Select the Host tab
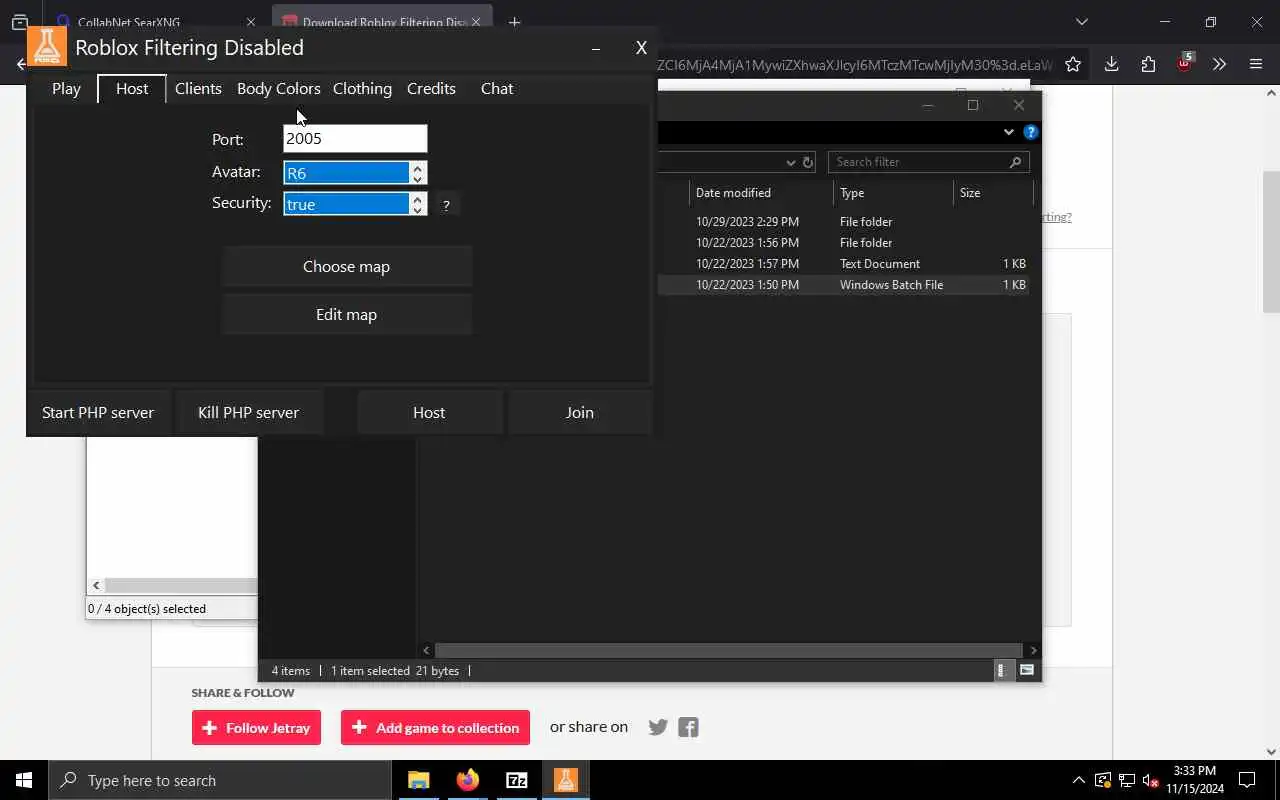The width and height of the screenshot is (1280, 800). [x=132, y=89]
